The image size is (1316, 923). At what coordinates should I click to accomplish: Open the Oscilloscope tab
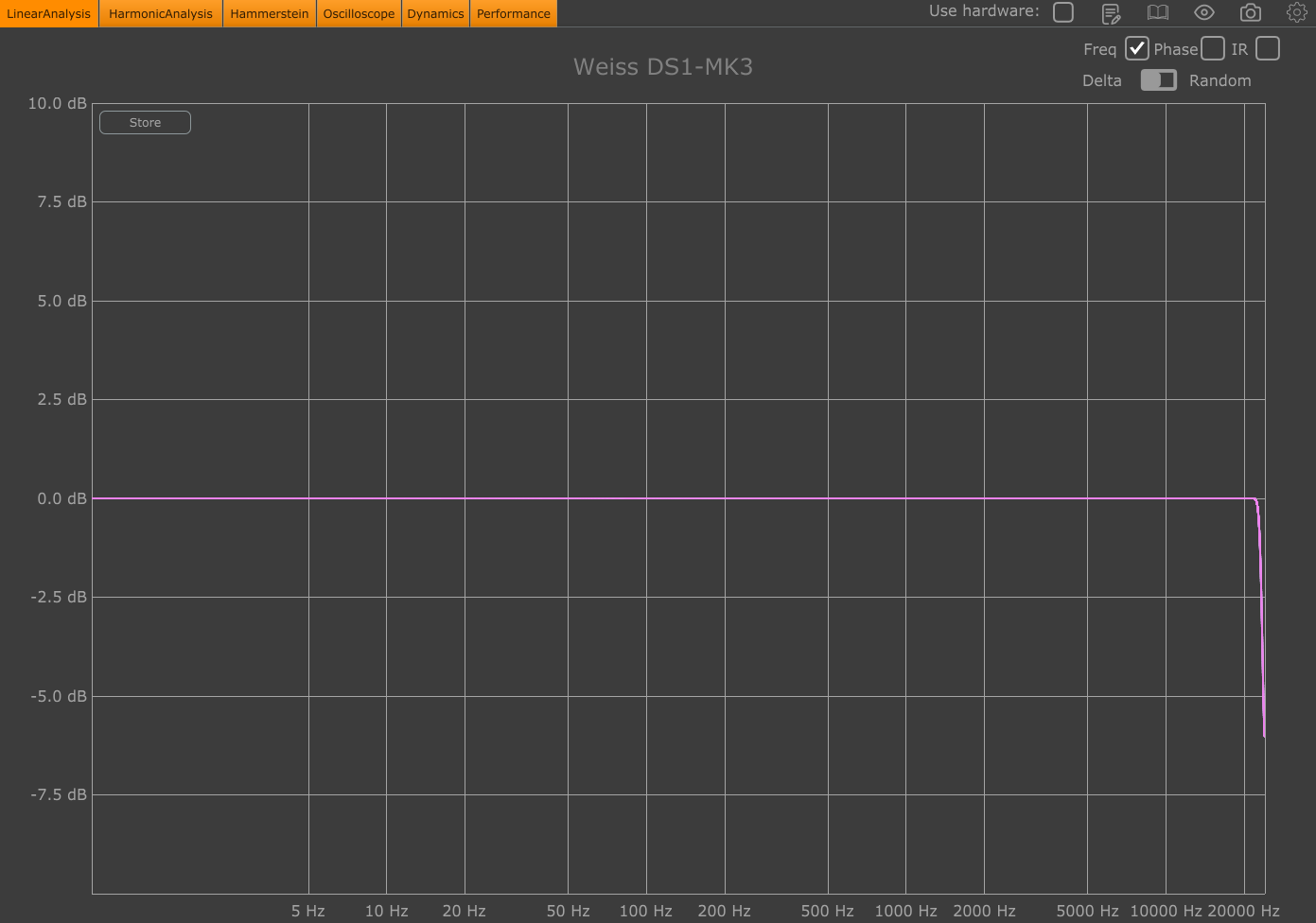(359, 13)
